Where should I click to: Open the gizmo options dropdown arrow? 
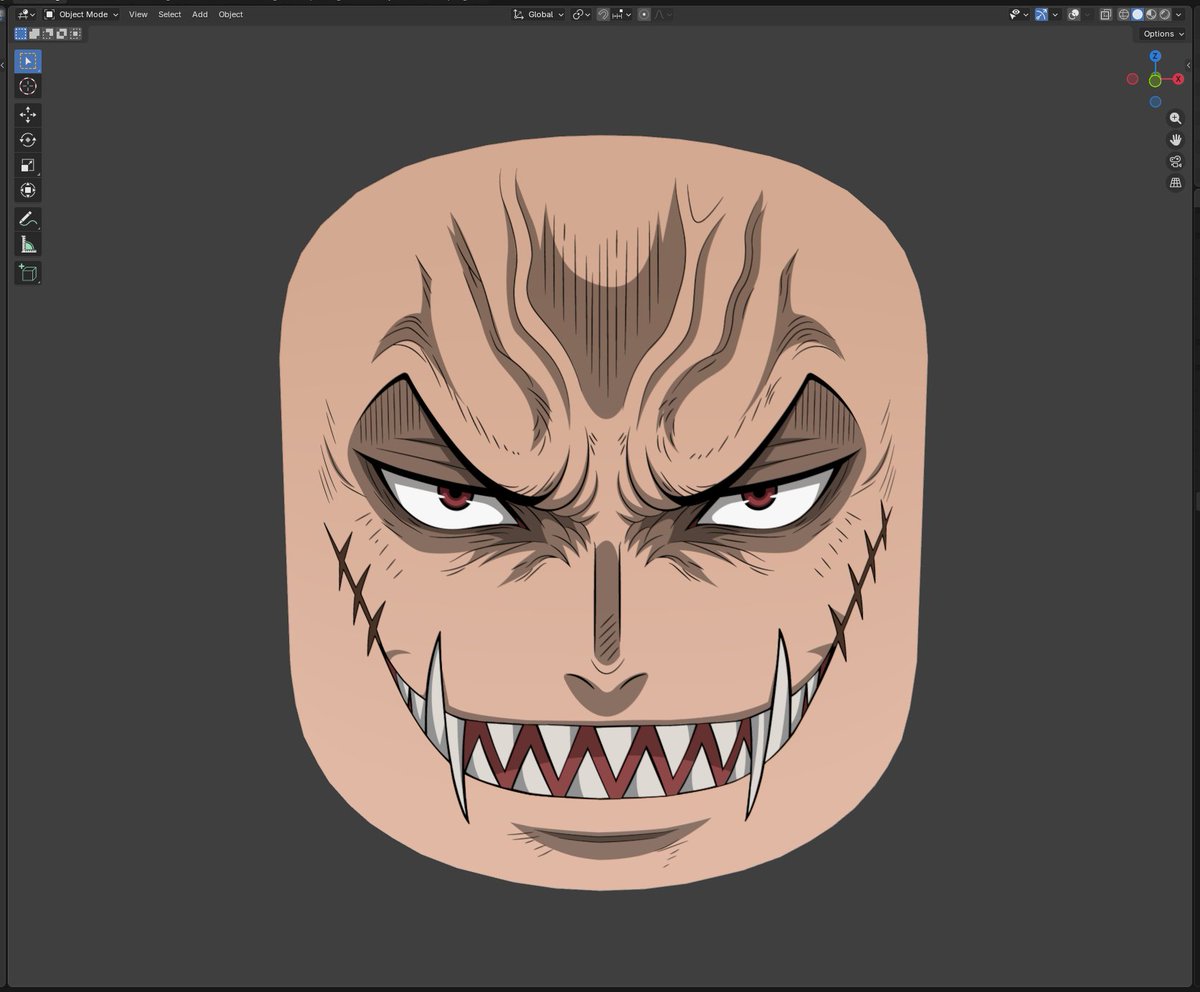1055,14
